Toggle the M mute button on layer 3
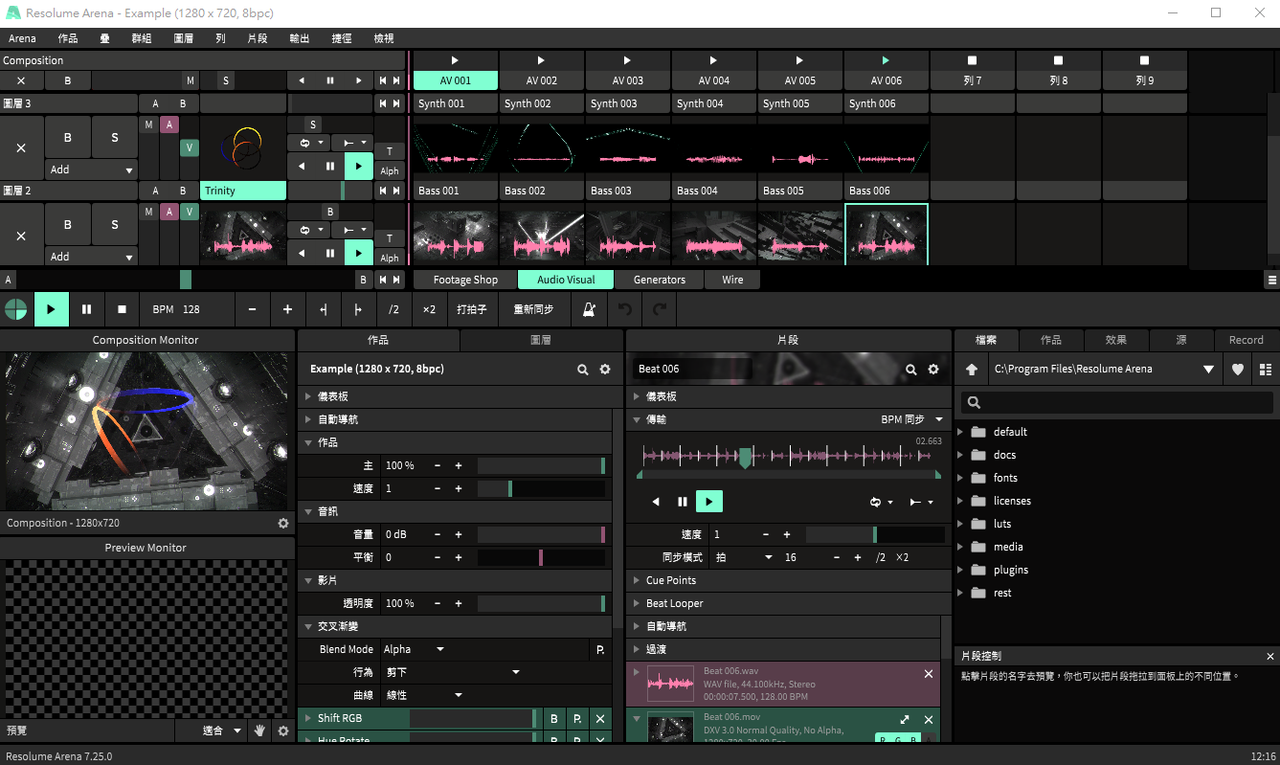Image resolution: width=1280 pixels, height=765 pixels. (x=148, y=125)
